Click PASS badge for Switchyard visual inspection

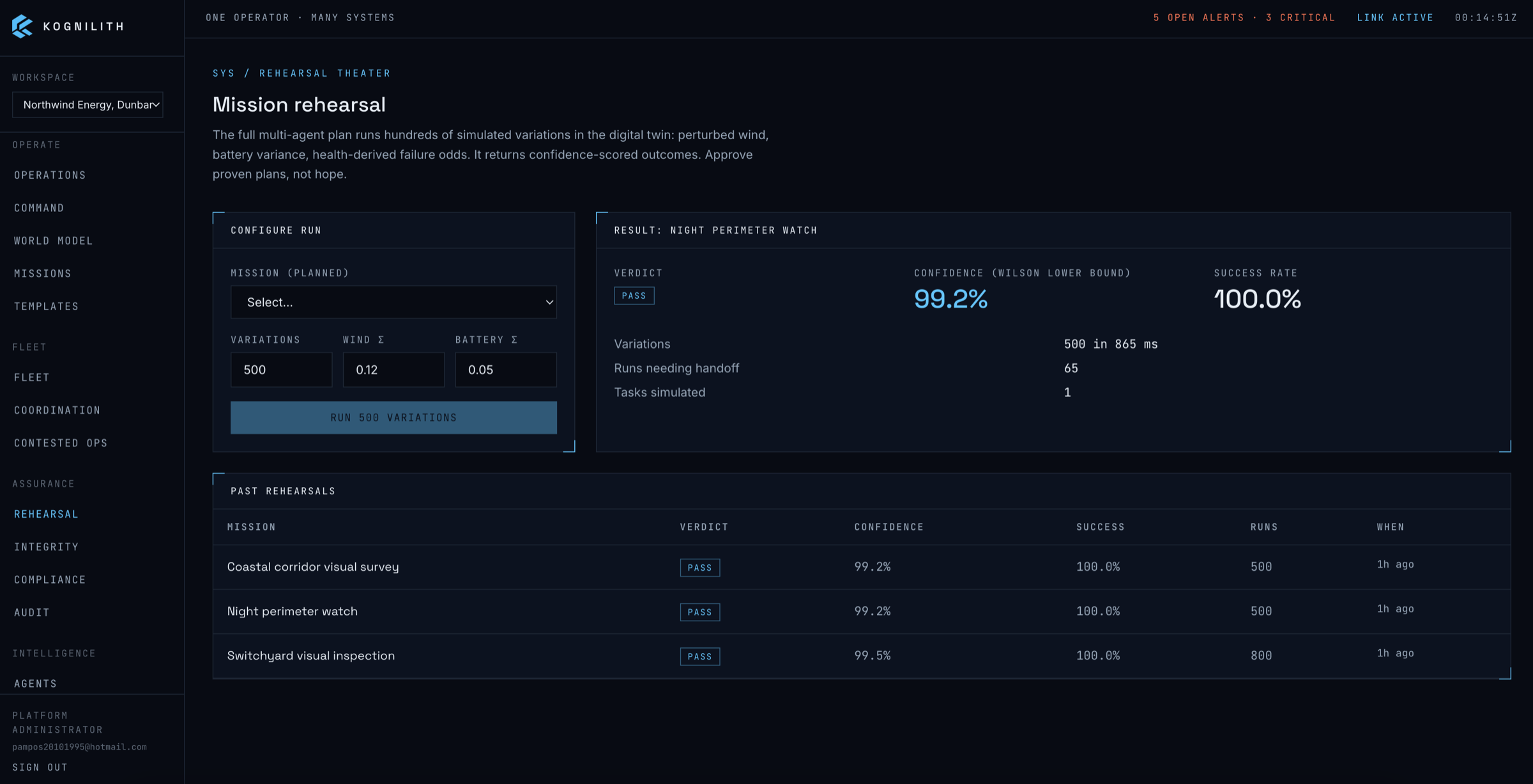coord(699,656)
